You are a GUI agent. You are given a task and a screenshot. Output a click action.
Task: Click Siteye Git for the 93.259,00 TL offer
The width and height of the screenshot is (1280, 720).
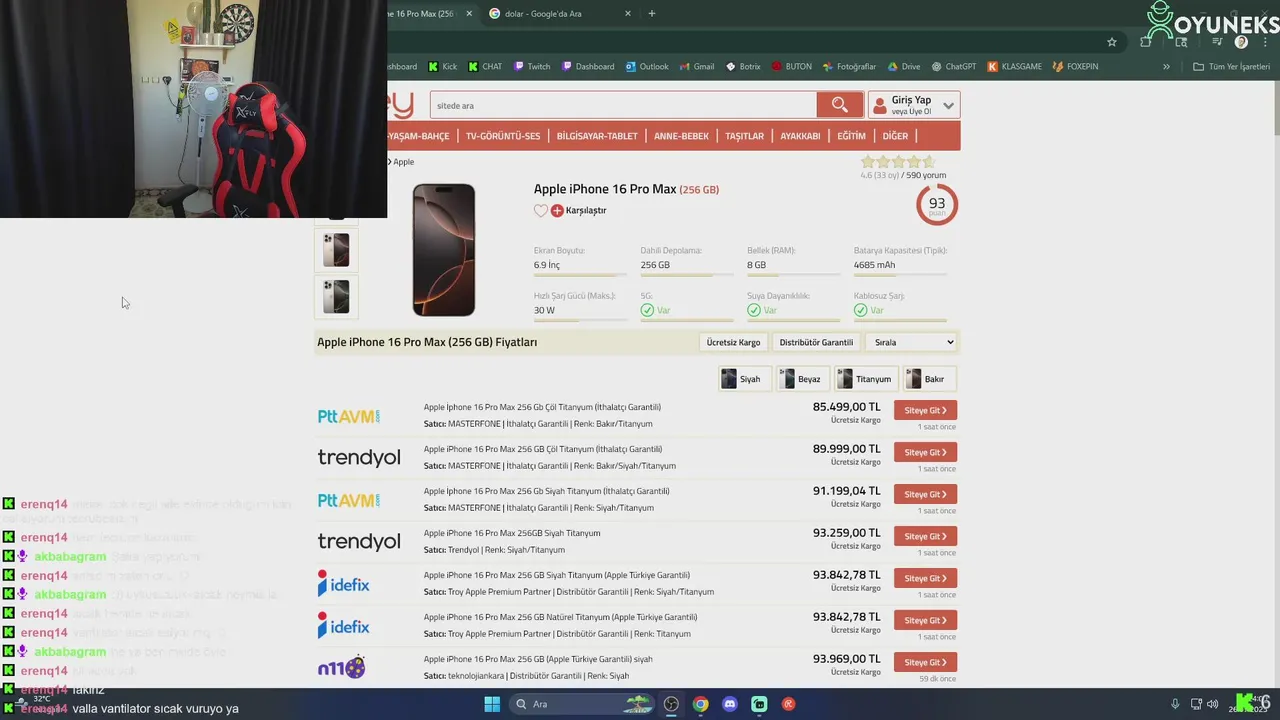tap(925, 537)
